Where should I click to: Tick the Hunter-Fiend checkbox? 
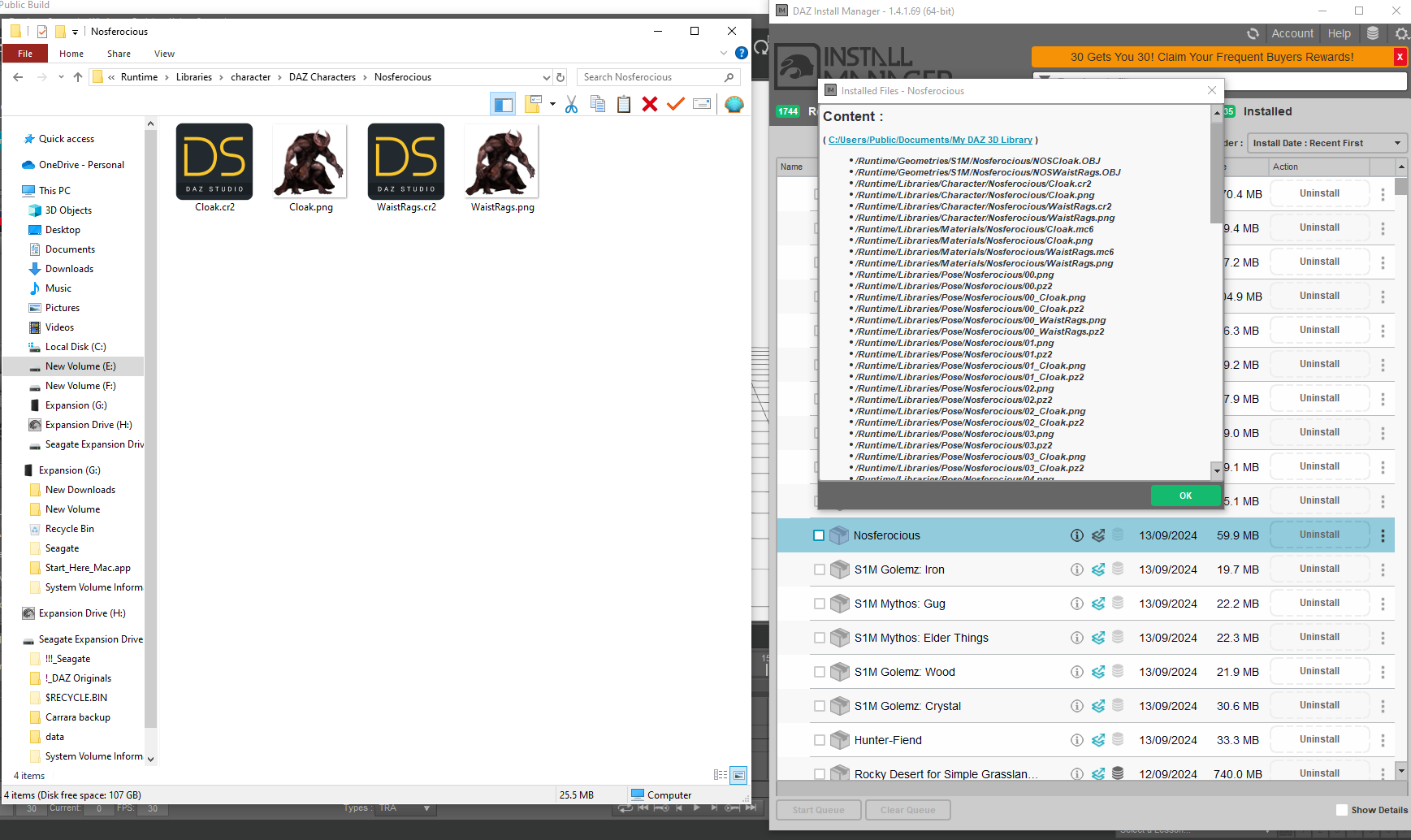click(x=819, y=740)
